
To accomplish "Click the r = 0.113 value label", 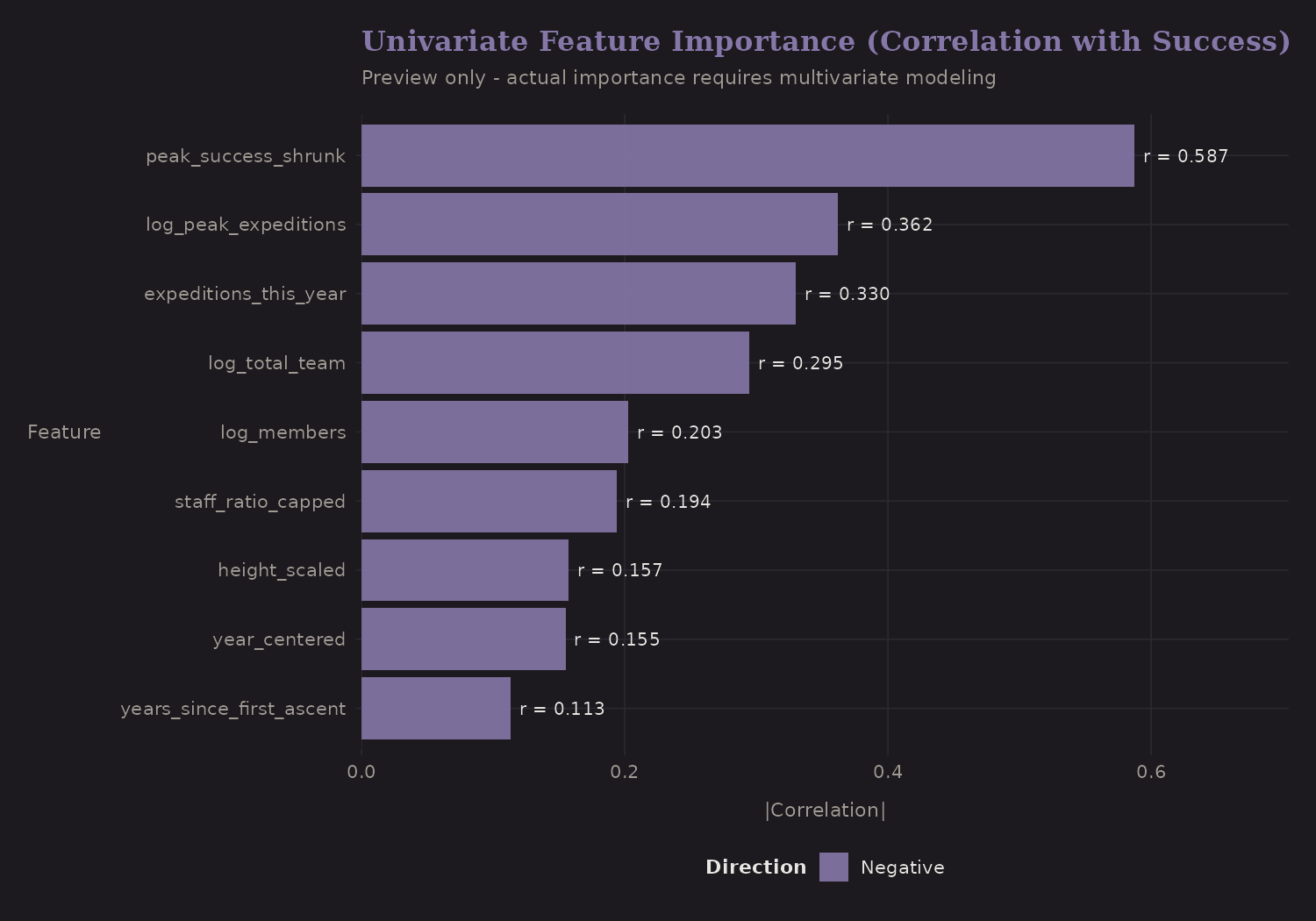I will pyautogui.click(x=561, y=708).
